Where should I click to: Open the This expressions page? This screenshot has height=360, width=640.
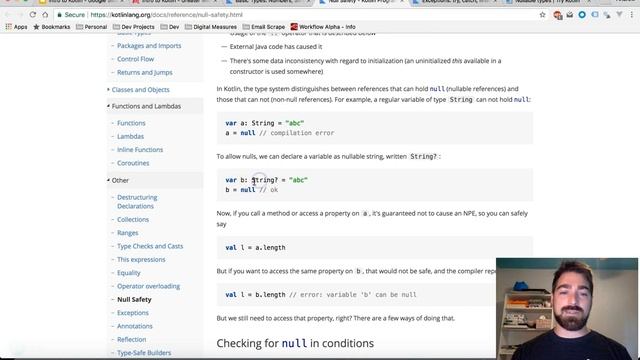click(x=141, y=260)
